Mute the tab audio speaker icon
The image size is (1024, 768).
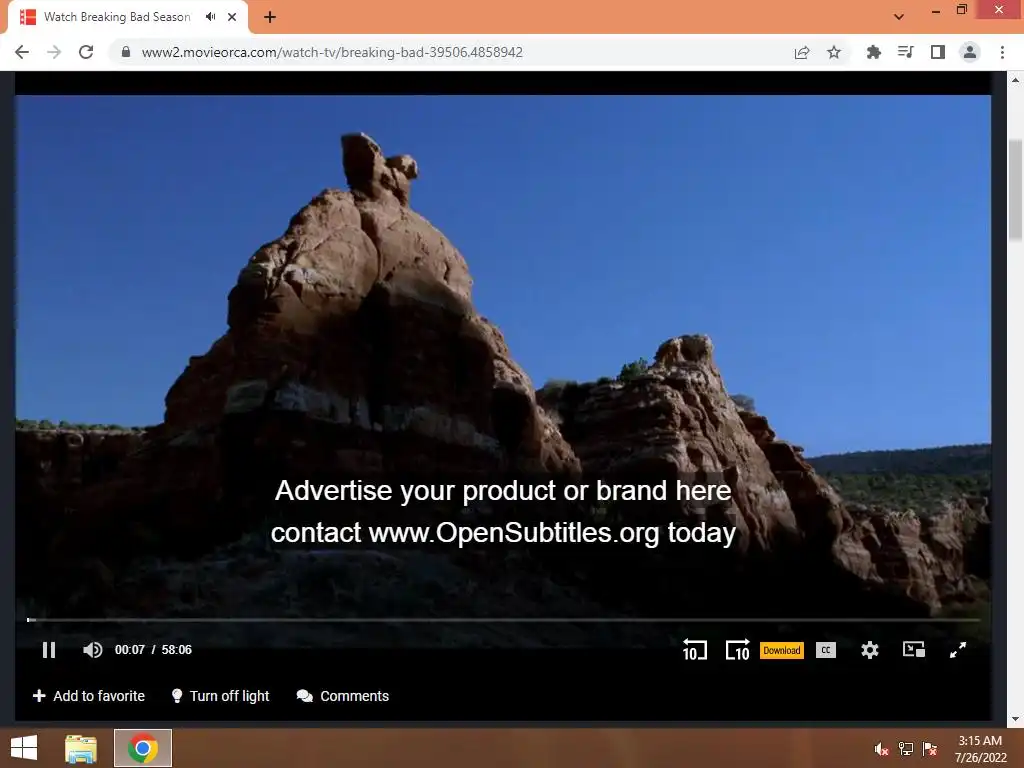(210, 17)
